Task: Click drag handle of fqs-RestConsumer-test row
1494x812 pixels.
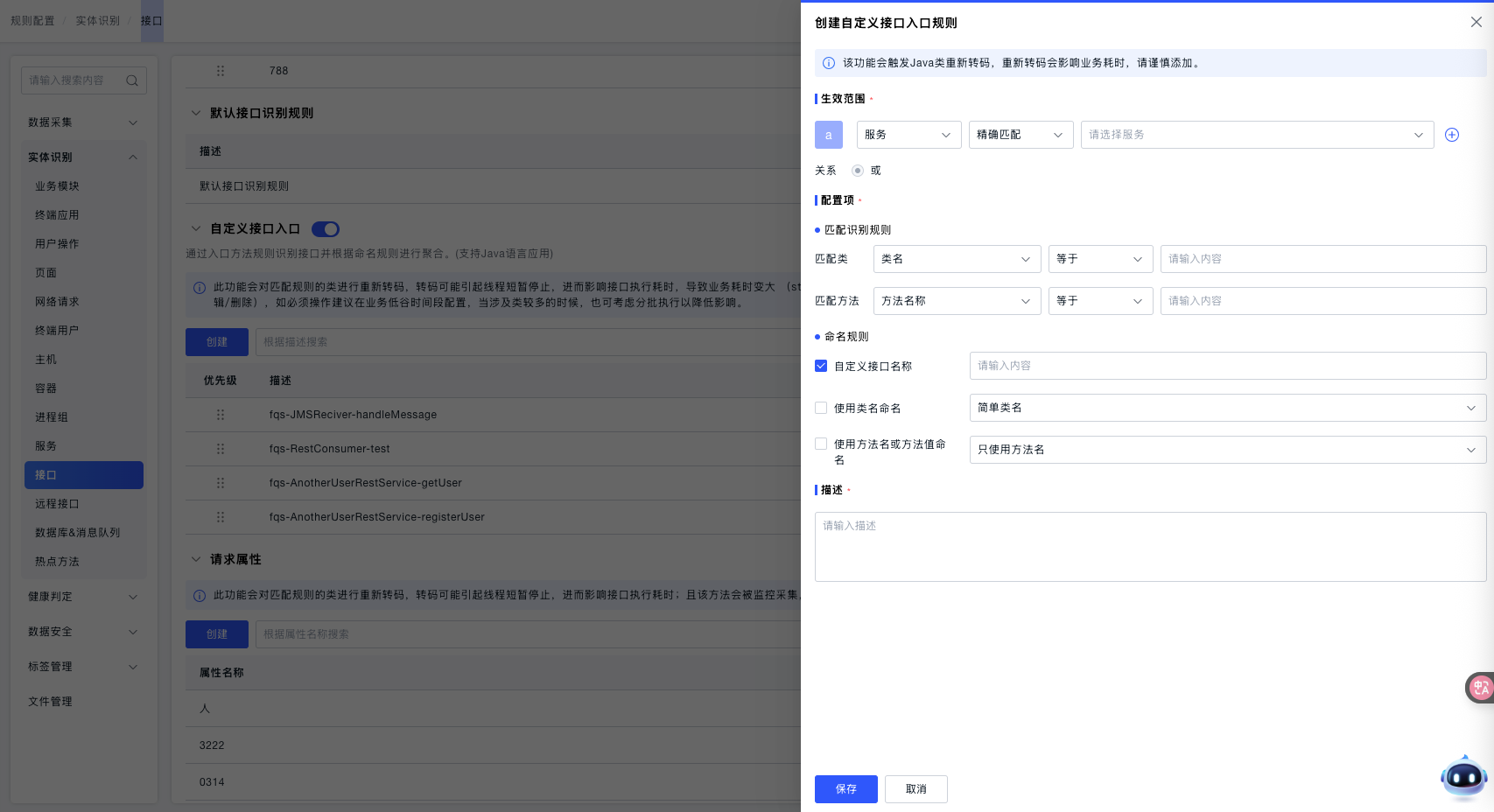Action: pos(221,449)
